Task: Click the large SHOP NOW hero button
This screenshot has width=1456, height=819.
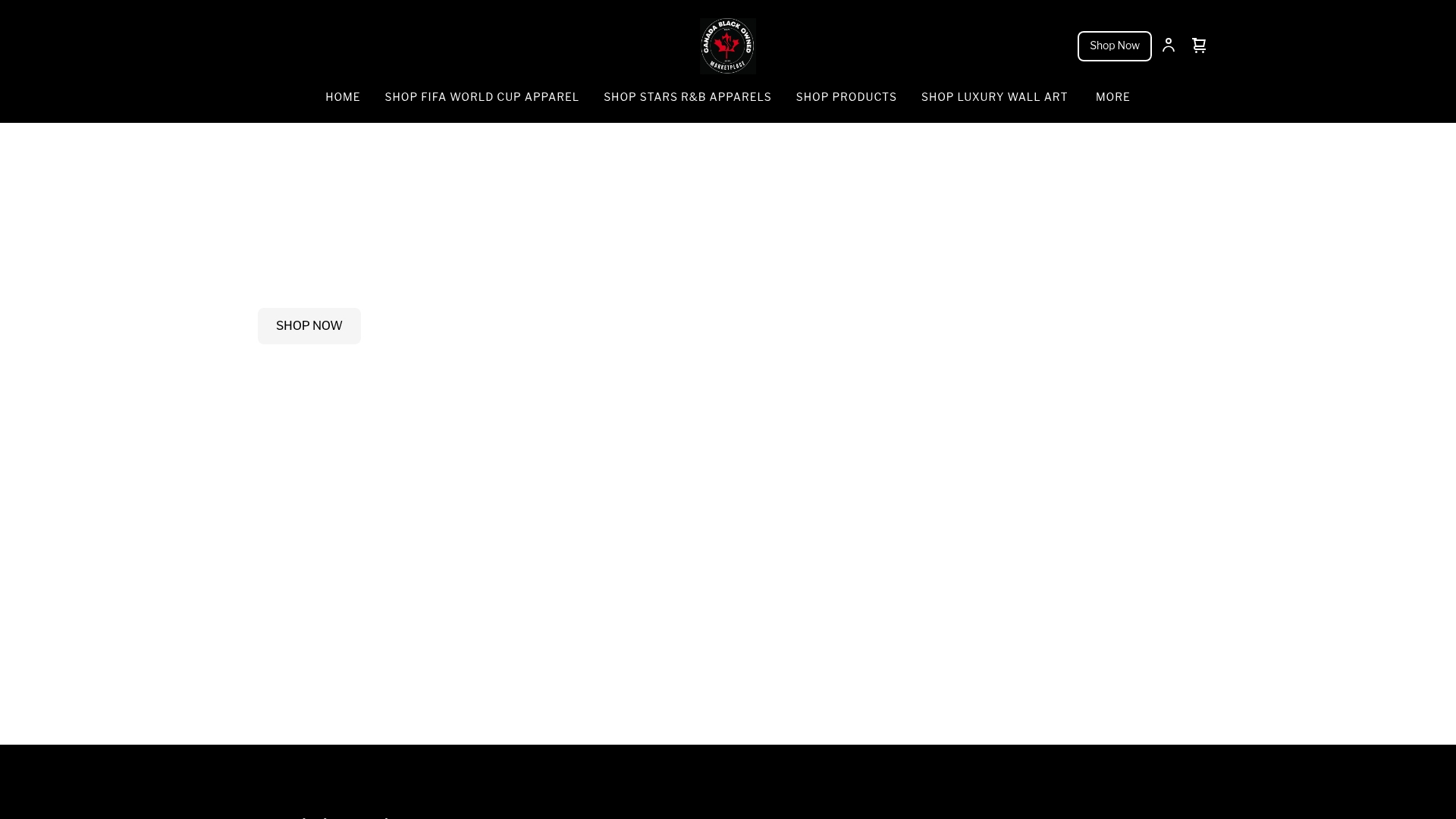Action: (309, 326)
